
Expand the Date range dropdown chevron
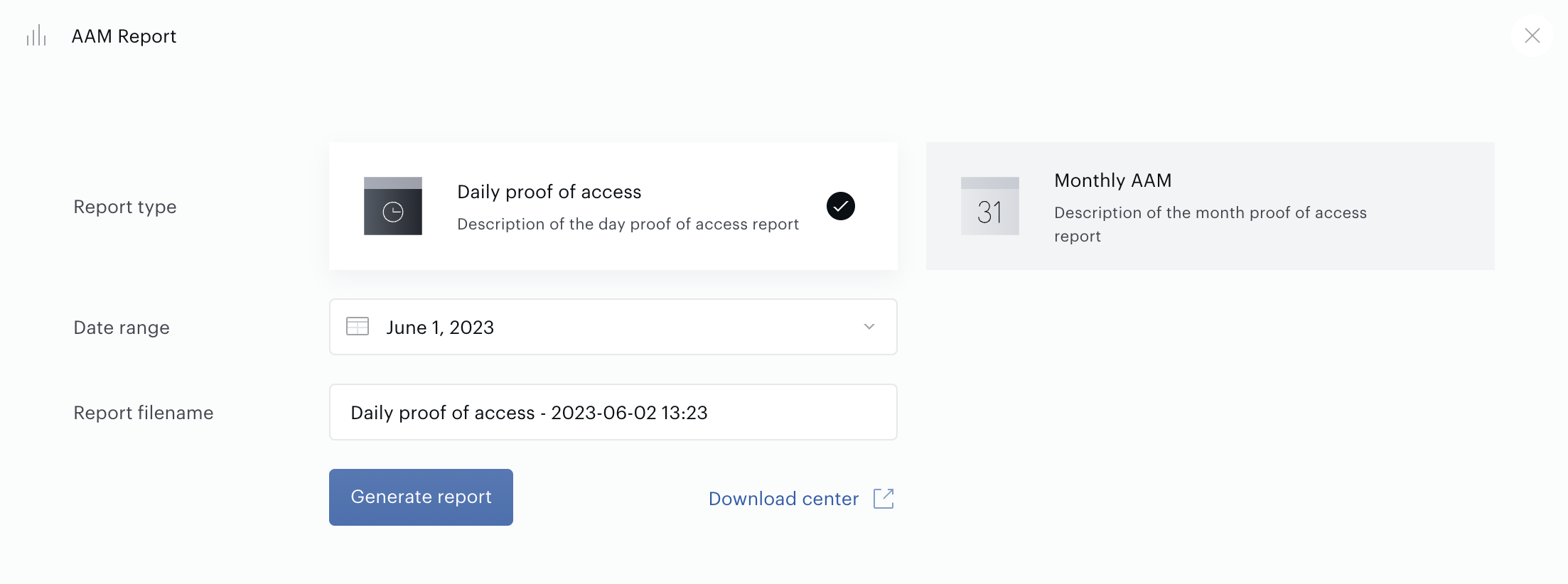click(x=869, y=327)
